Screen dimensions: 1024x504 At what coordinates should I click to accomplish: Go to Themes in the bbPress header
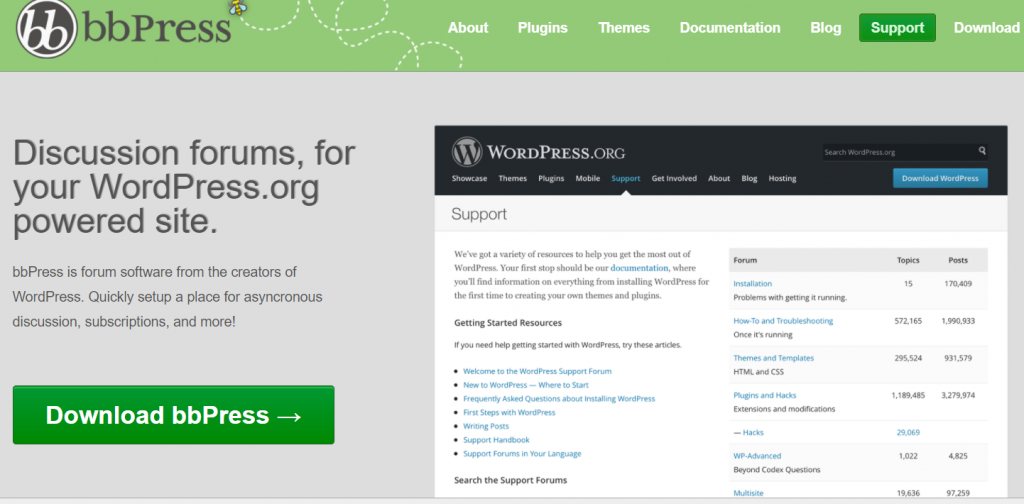[624, 28]
